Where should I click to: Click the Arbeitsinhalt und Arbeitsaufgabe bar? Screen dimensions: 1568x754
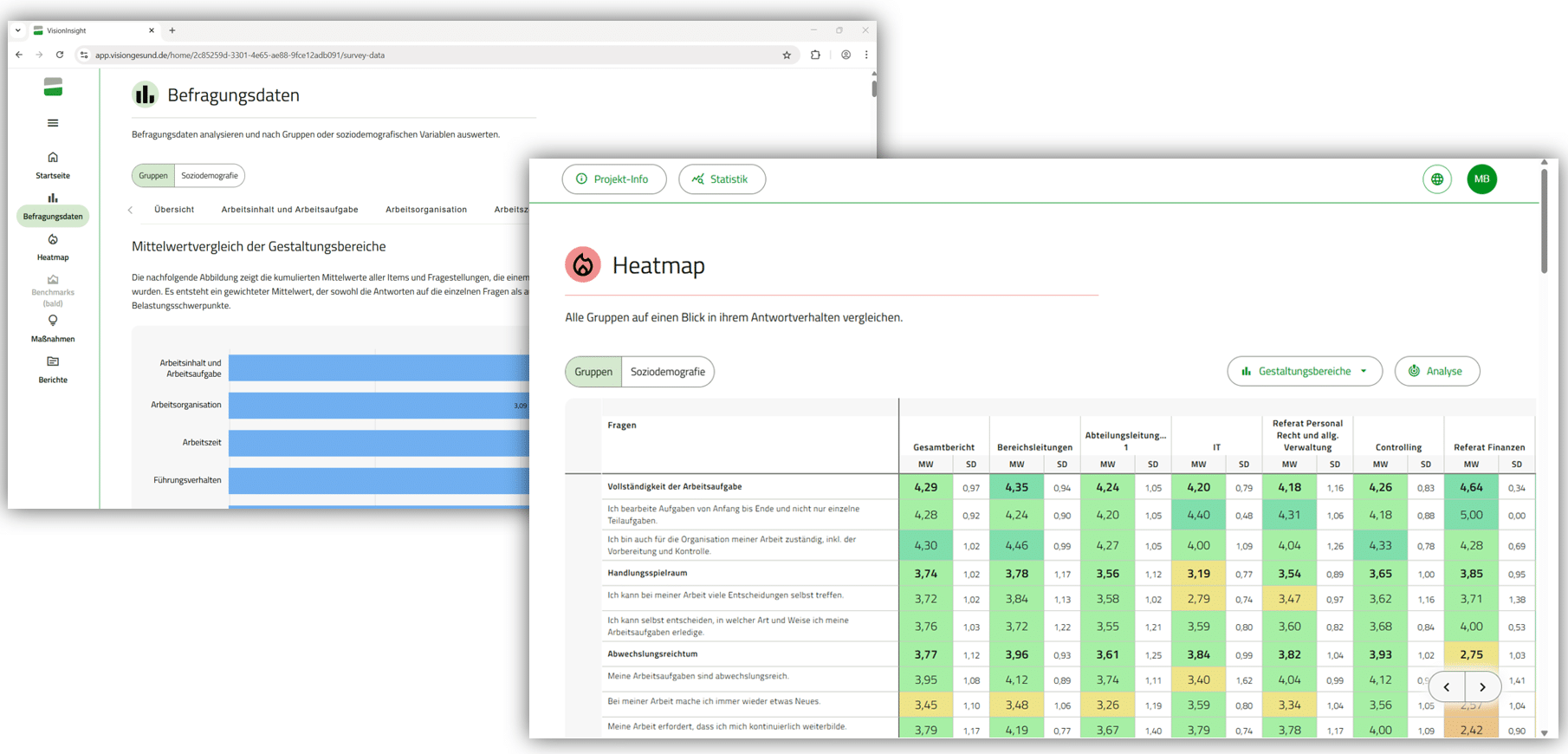[x=379, y=367]
